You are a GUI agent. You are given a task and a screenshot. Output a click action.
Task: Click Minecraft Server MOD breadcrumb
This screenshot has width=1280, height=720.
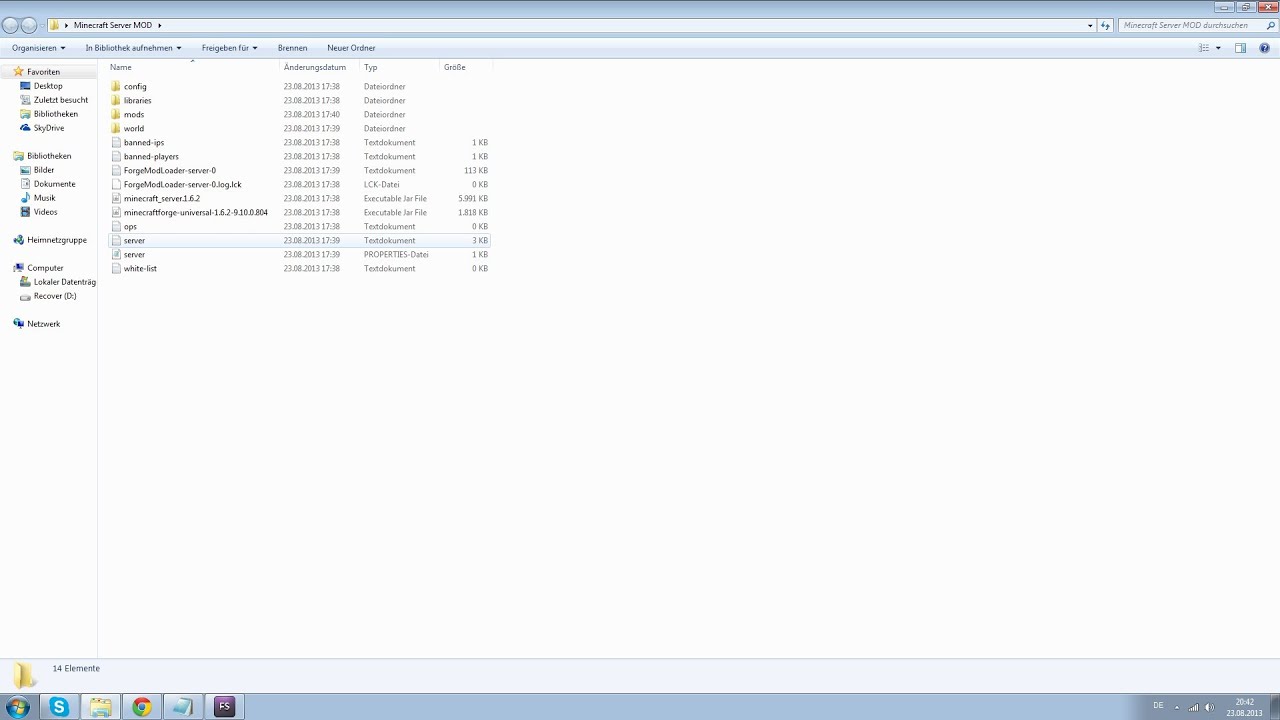pyautogui.click(x=113, y=25)
